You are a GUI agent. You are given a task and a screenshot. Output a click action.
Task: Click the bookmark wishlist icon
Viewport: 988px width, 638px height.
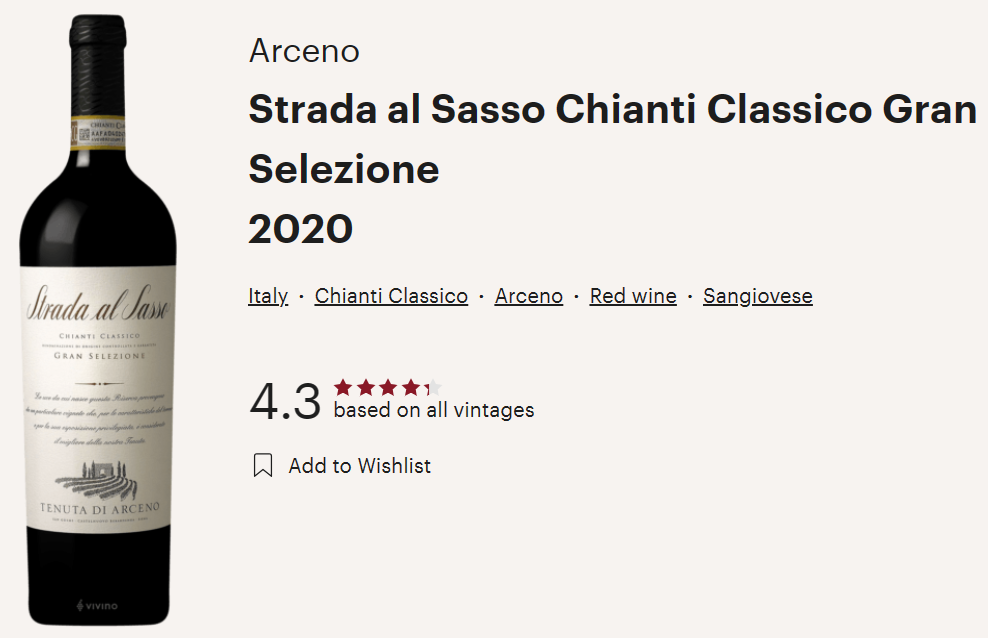(x=263, y=465)
